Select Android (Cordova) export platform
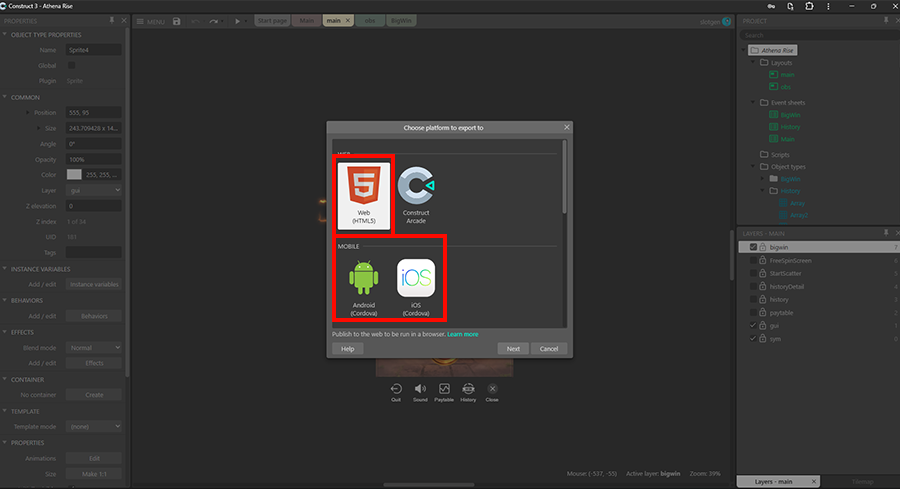The image size is (900, 489). 364,284
